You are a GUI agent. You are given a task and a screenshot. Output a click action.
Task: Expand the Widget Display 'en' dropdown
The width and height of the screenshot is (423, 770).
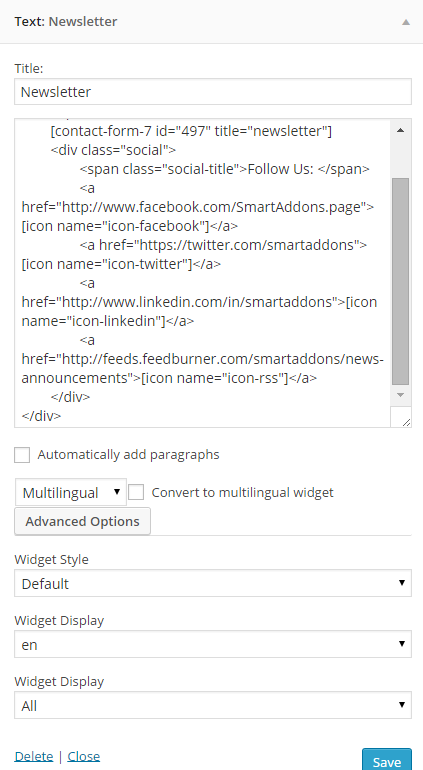click(213, 644)
